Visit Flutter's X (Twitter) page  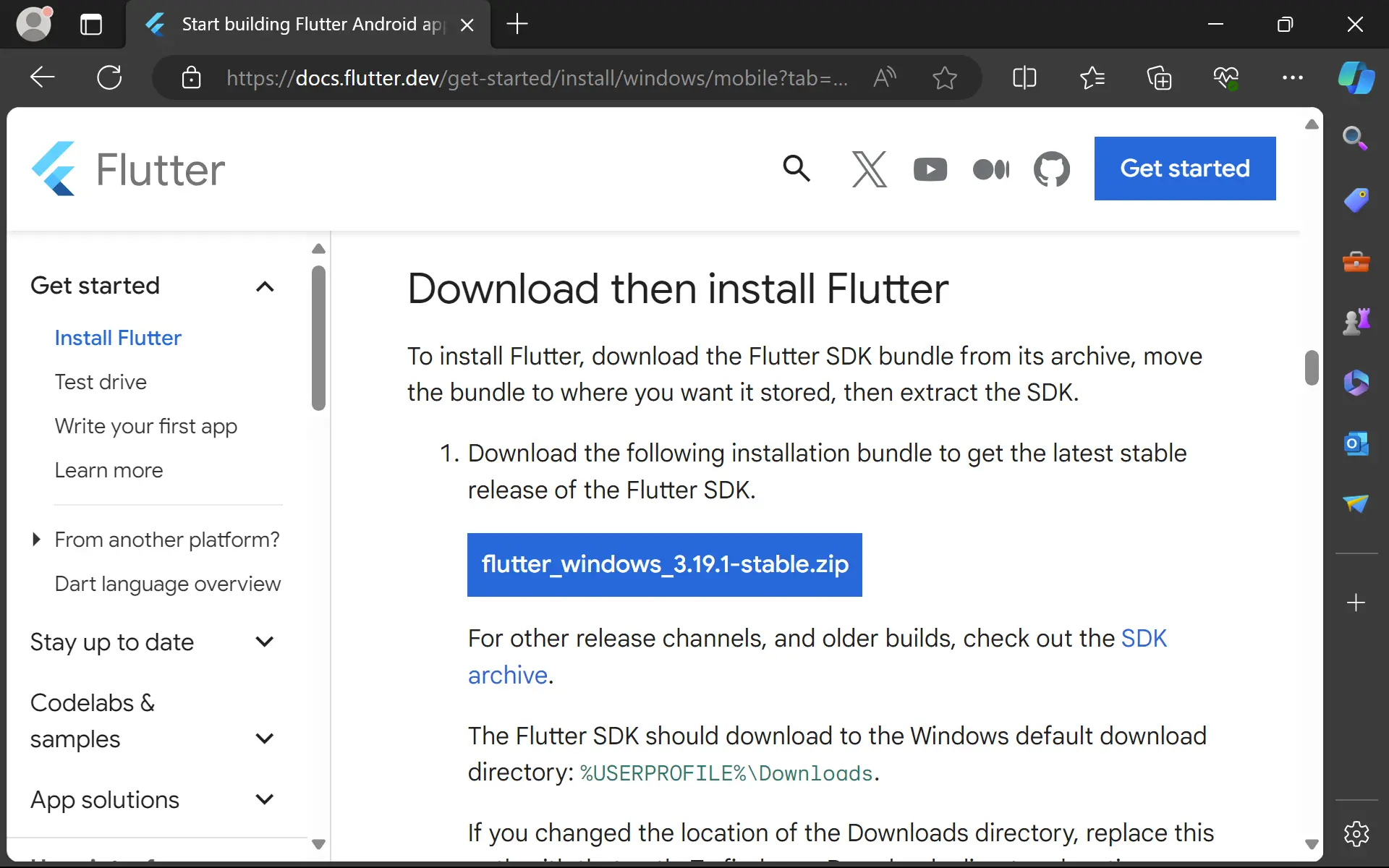tap(869, 169)
